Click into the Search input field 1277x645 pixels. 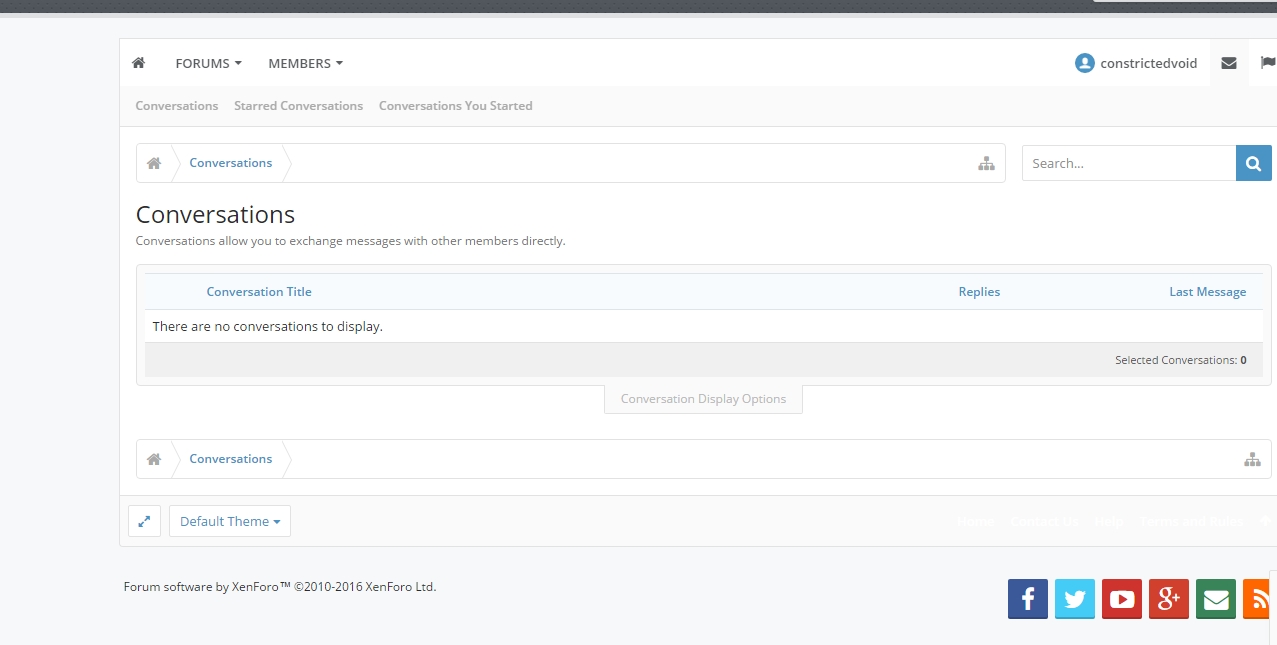[1128, 163]
